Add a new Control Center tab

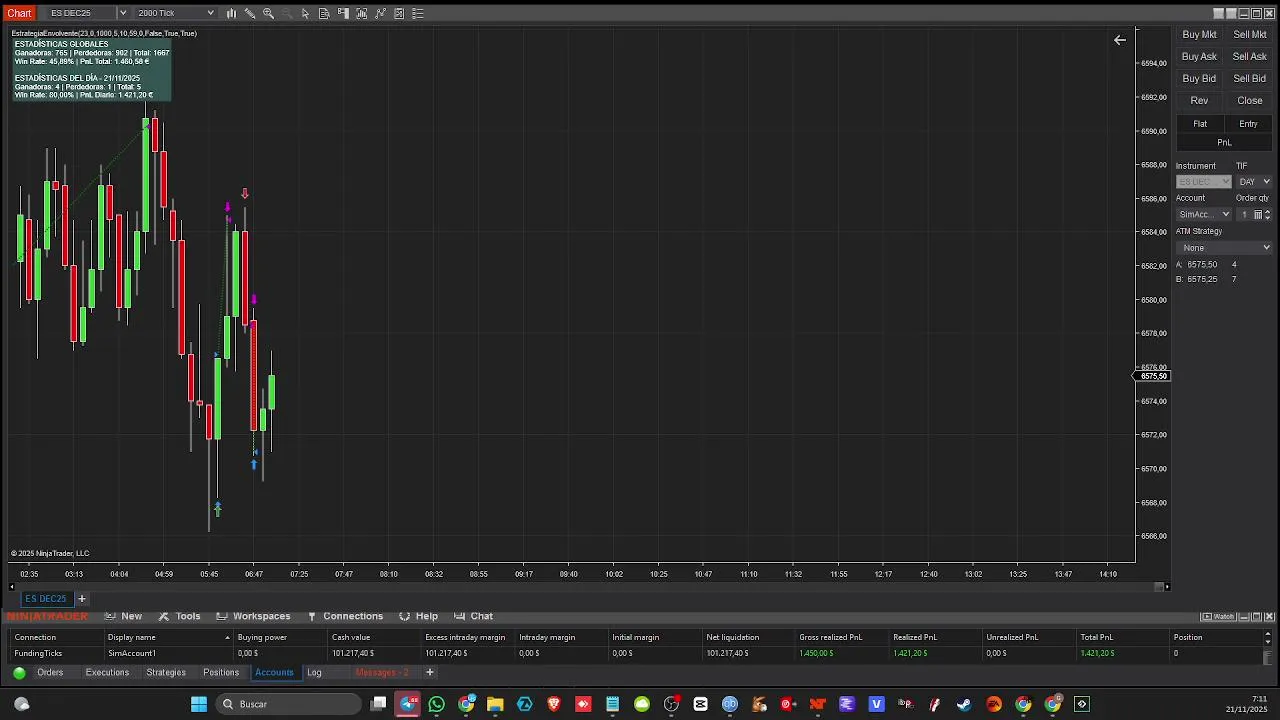pyautogui.click(x=430, y=673)
